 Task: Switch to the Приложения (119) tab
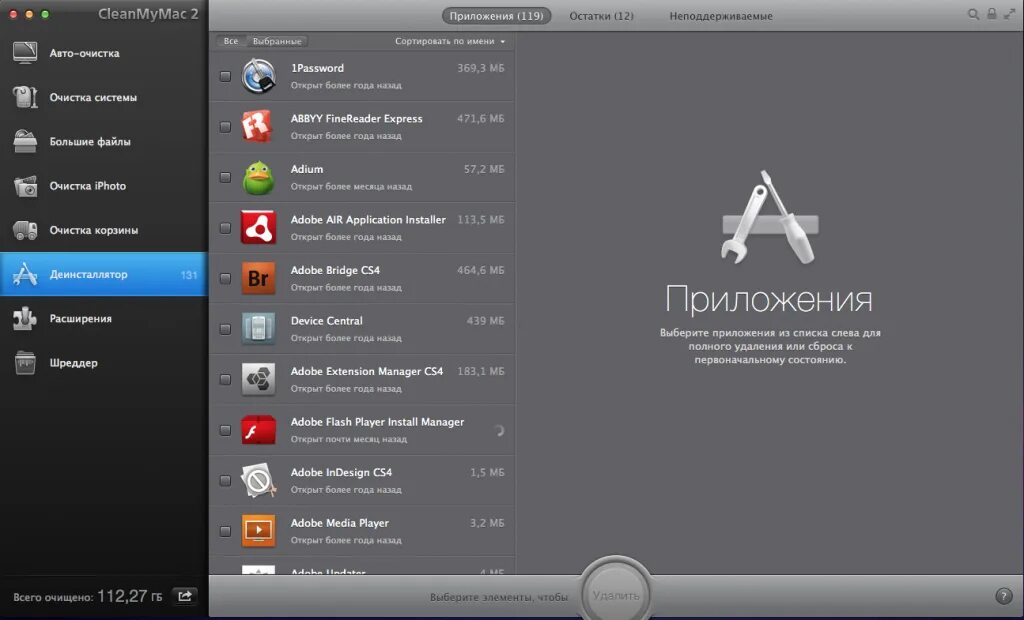coord(496,16)
